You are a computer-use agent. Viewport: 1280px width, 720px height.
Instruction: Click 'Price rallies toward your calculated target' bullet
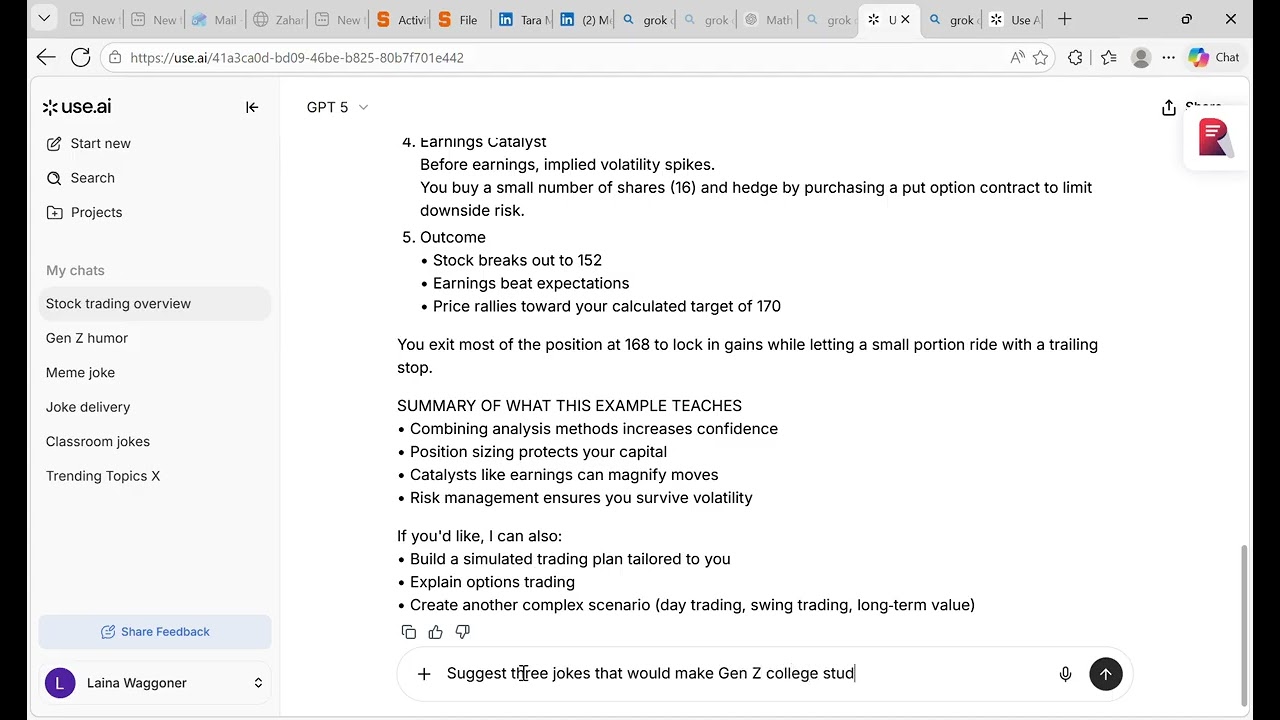coord(607,306)
